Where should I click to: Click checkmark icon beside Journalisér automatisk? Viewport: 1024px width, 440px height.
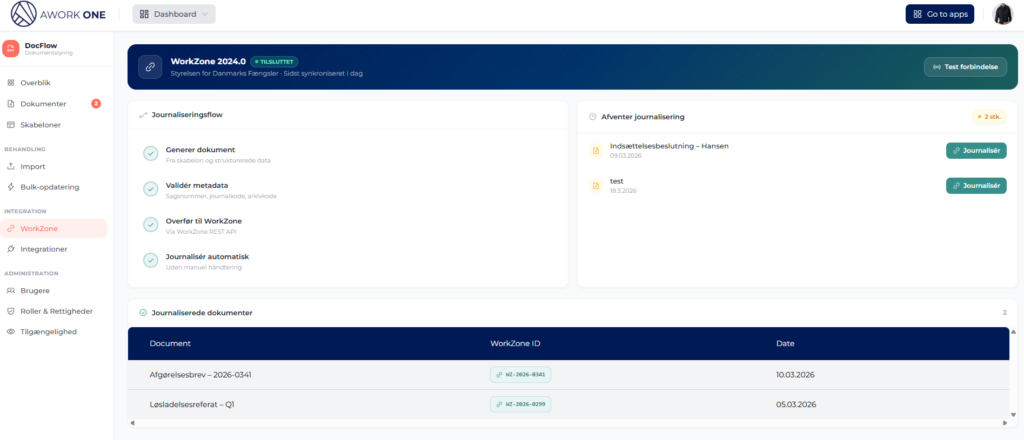click(x=151, y=261)
